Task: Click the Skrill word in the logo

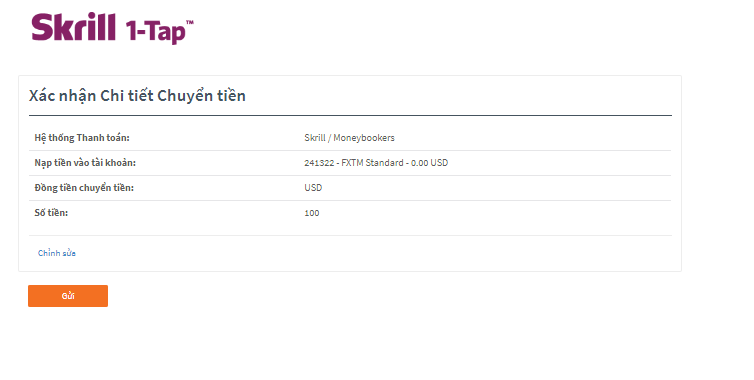Action: click(x=74, y=27)
